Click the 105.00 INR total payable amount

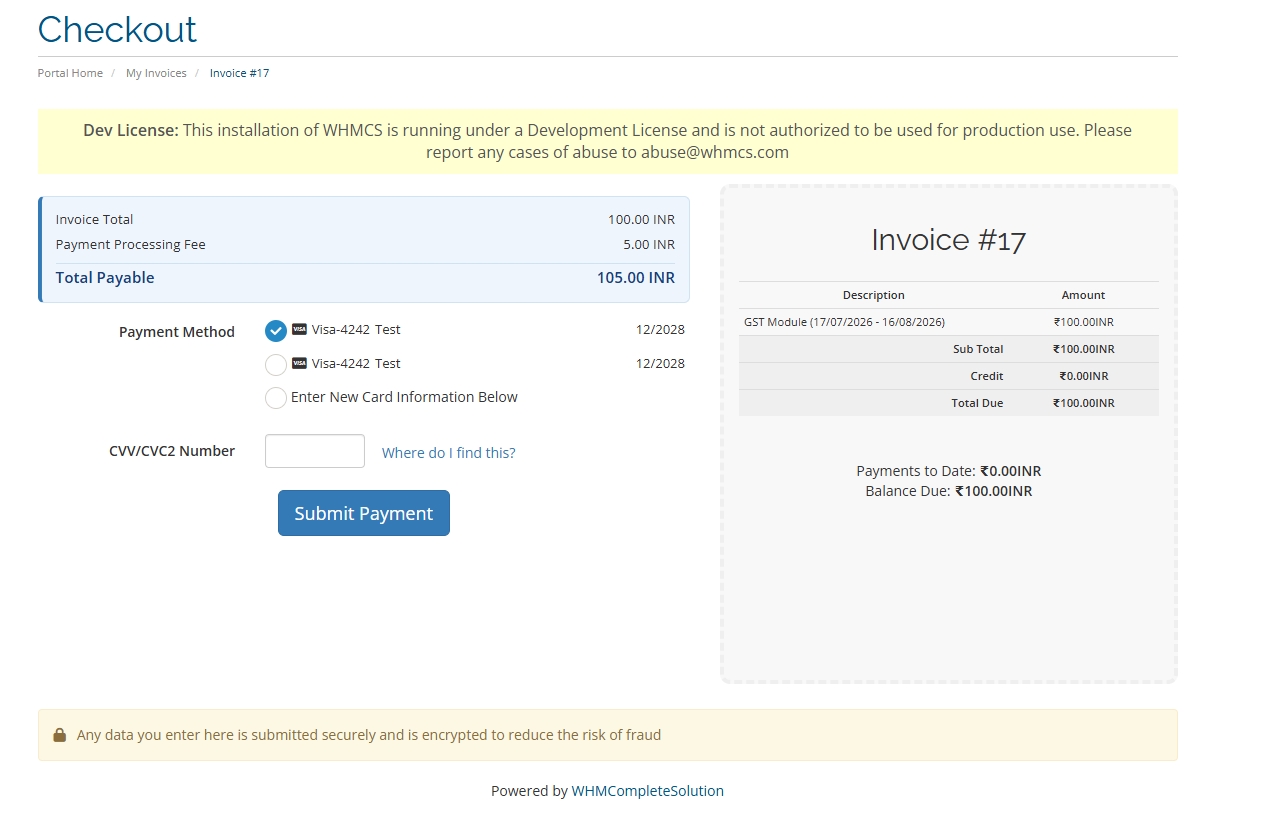click(636, 278)
